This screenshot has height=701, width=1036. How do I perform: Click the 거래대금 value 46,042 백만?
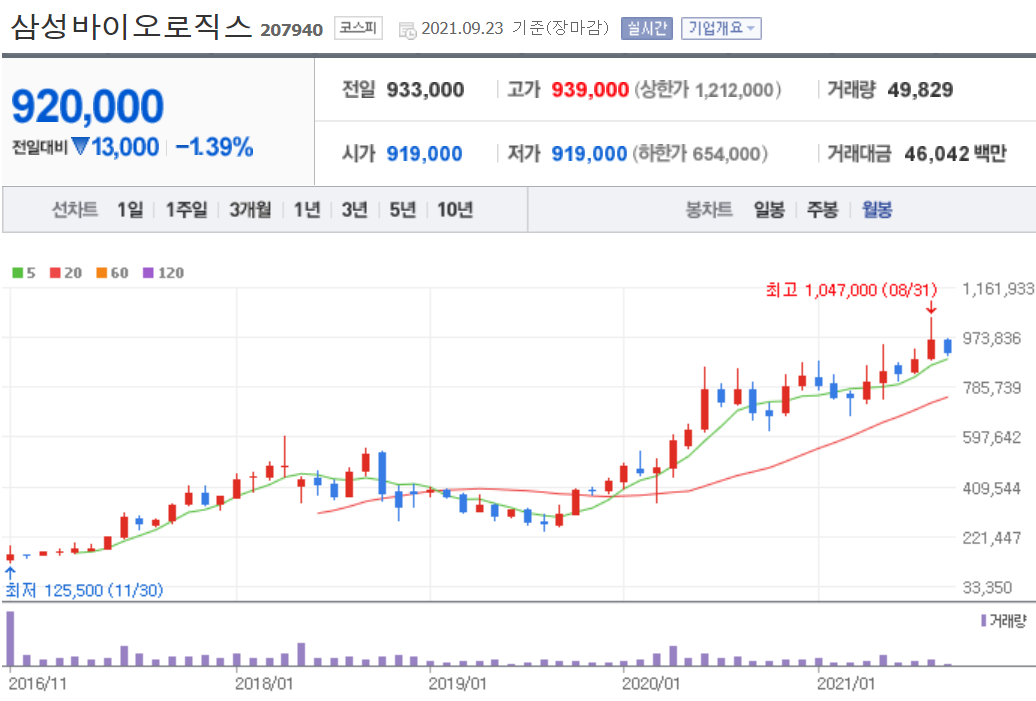point(955,154)
